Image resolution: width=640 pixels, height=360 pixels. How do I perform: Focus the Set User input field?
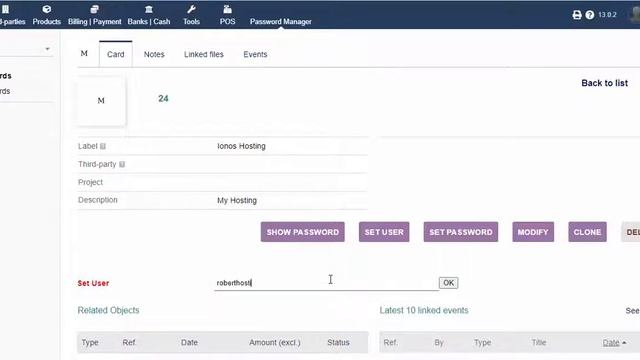point(326,283)
